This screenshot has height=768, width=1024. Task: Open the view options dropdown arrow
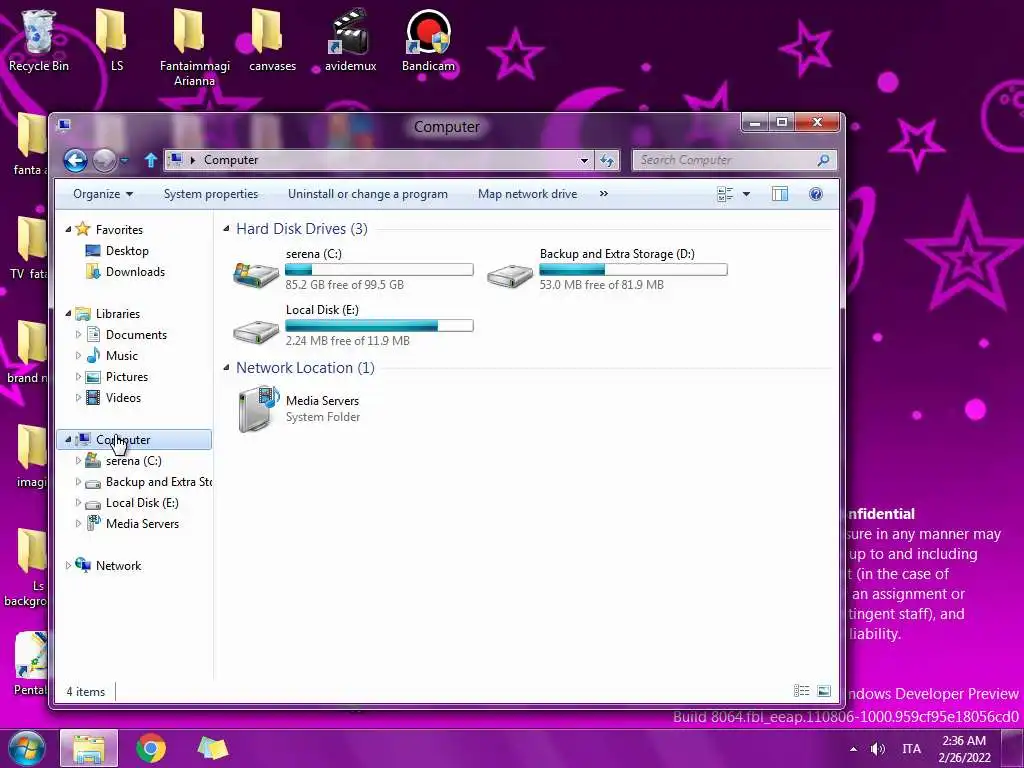tap(746, 194)
